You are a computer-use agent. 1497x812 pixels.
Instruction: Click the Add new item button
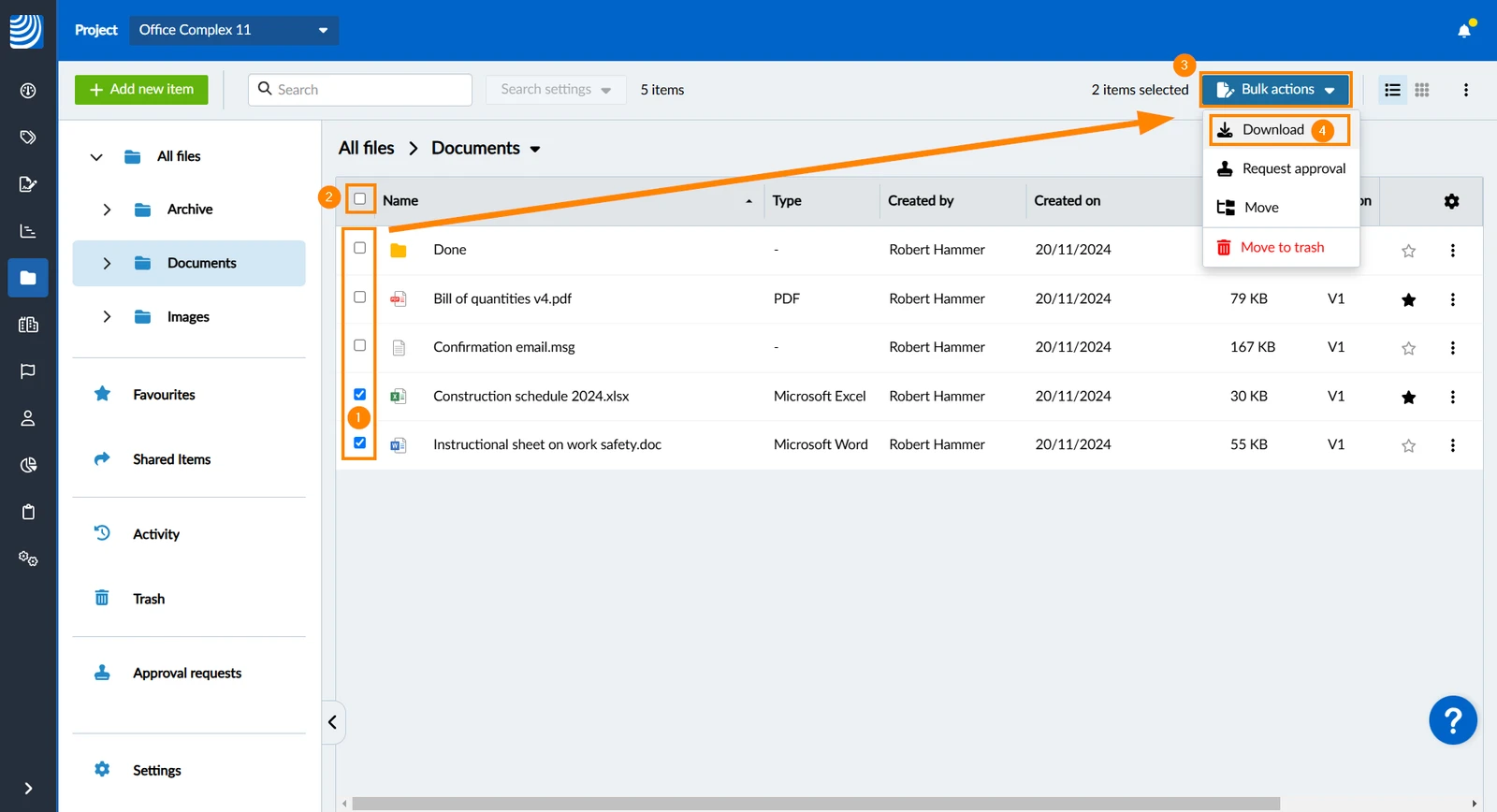[141, 90]
